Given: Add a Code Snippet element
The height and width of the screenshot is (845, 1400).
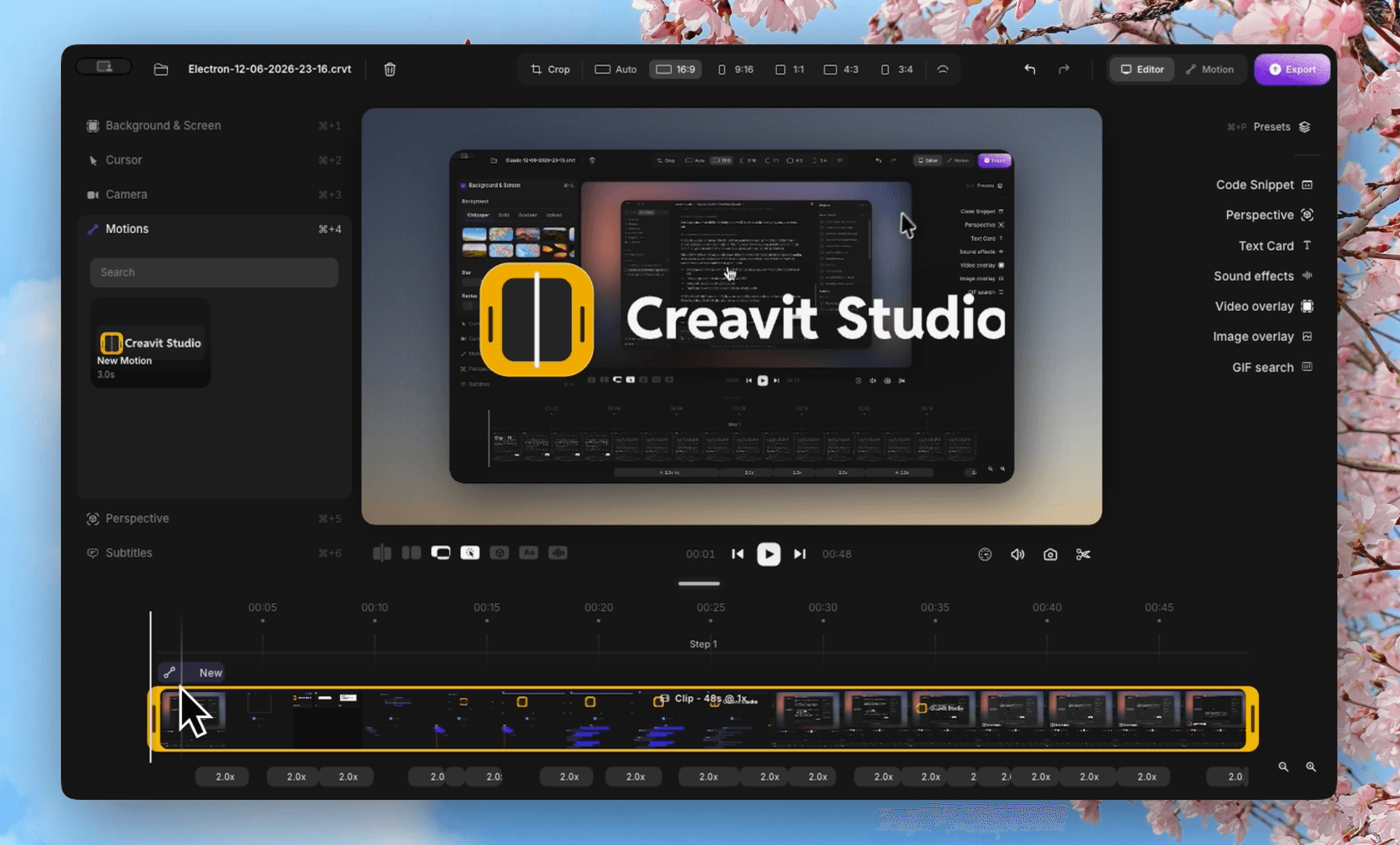Looking at the screenshot, I should tap(1264, 185).
